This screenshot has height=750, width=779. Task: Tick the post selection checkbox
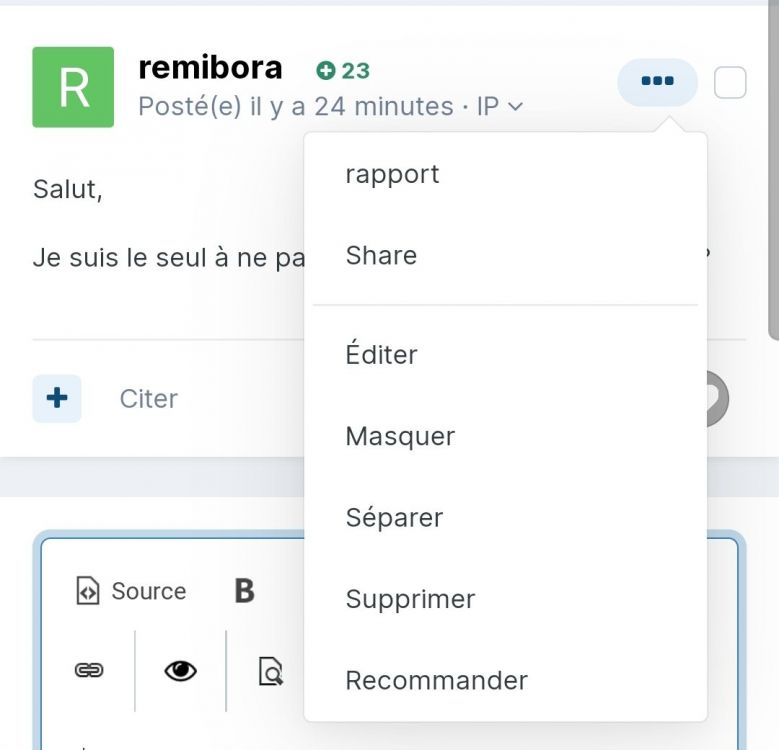tap(730, 83)
